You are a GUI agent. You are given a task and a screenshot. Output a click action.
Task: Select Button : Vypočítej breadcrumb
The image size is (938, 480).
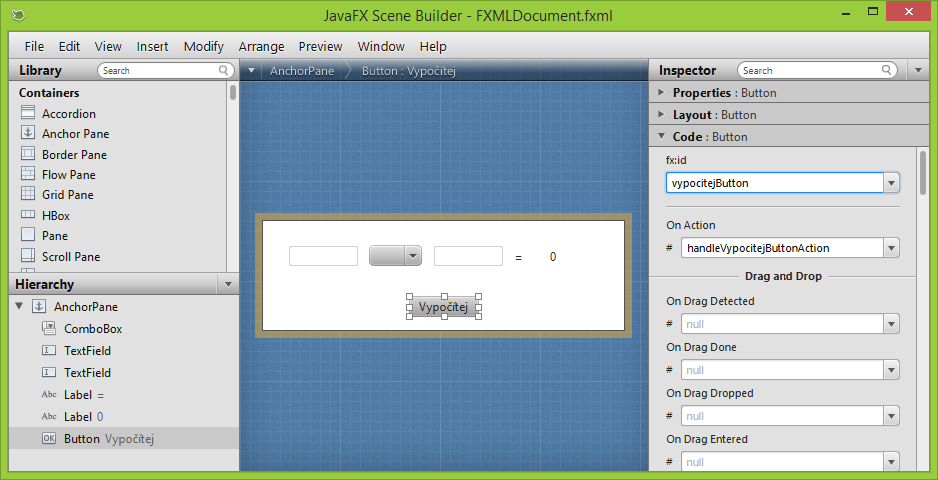point(409,71)
